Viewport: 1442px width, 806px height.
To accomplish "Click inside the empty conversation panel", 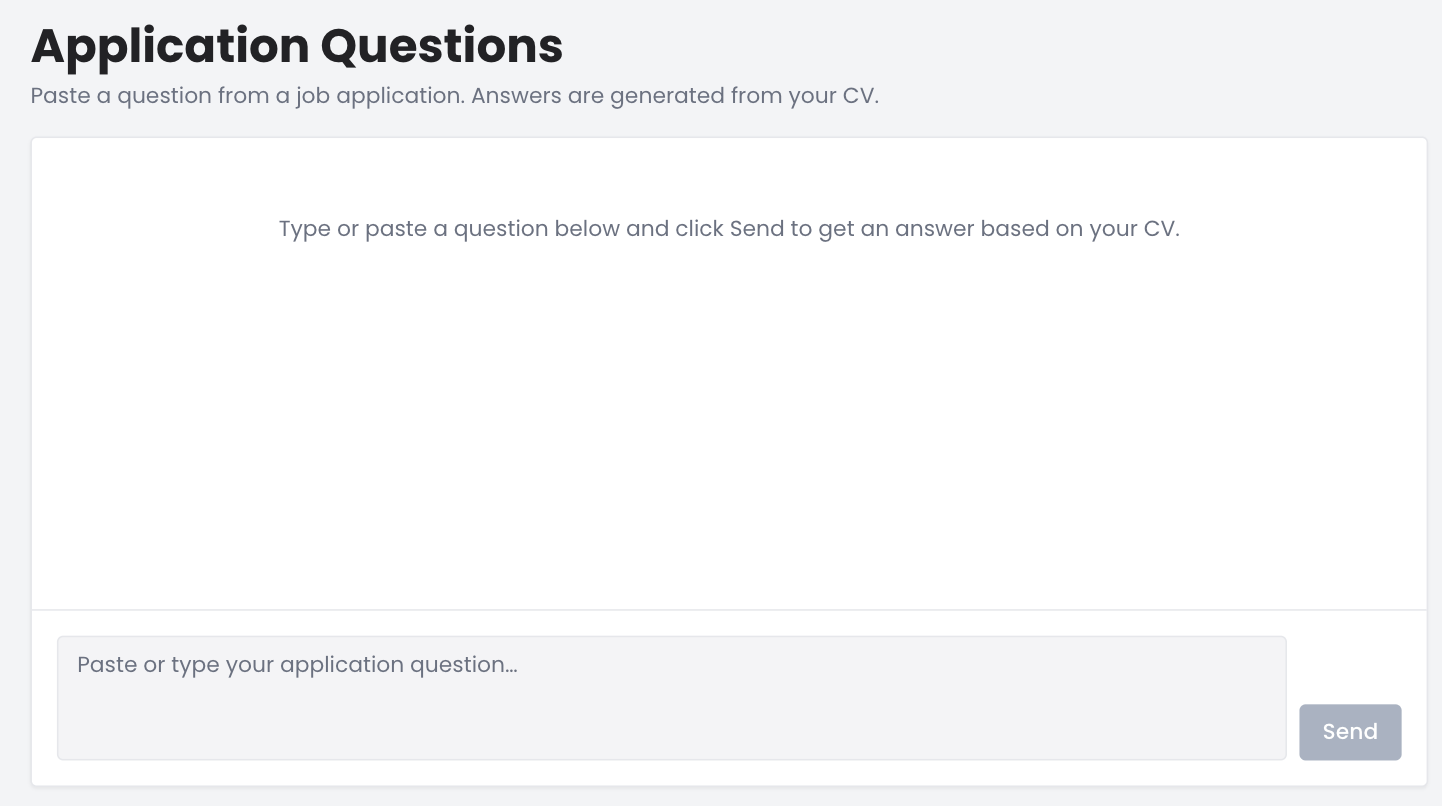I will point(728,400).
